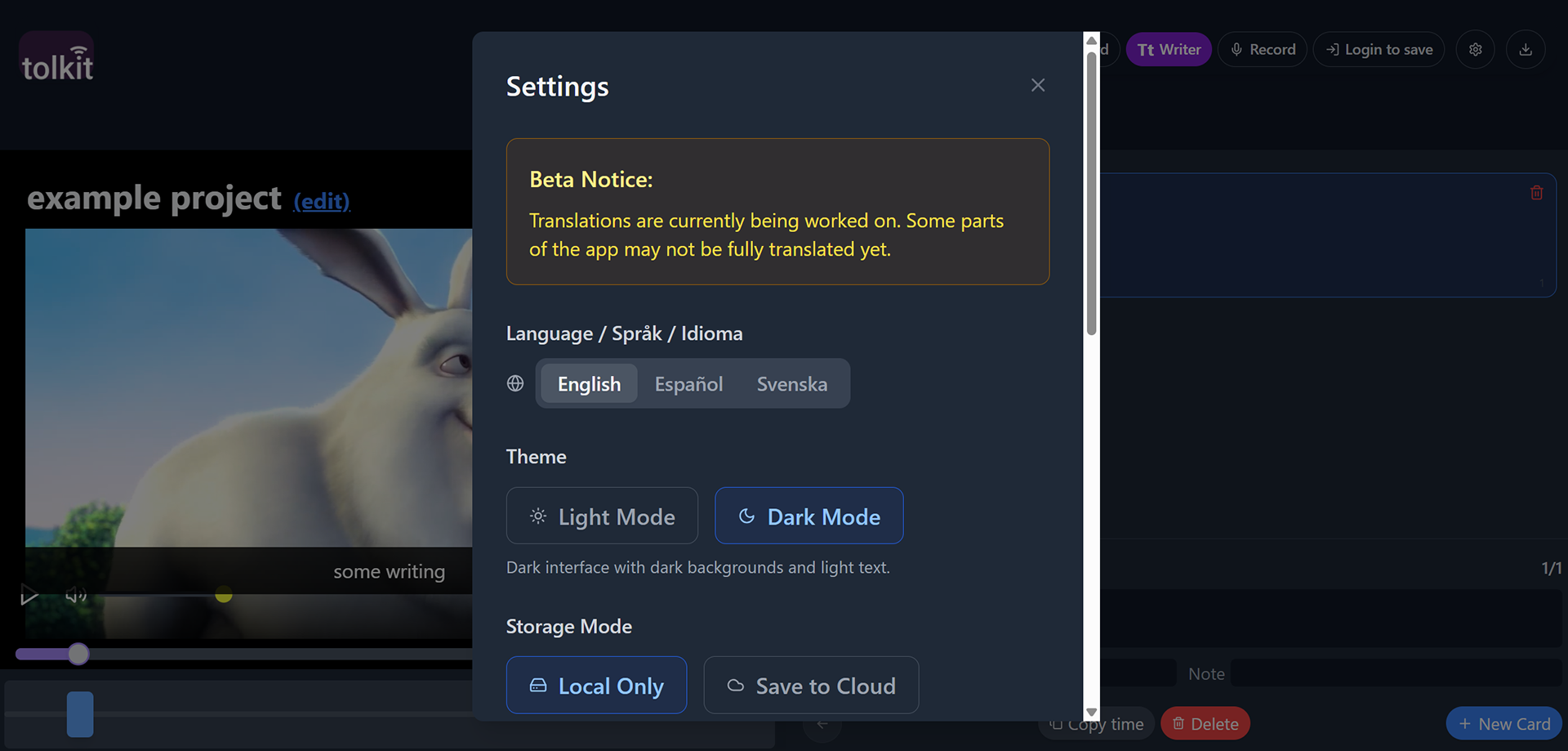1568x751 pixels.
Task: Mute the video volume icon
Action: pyautogui.click(x=76, y=595)
